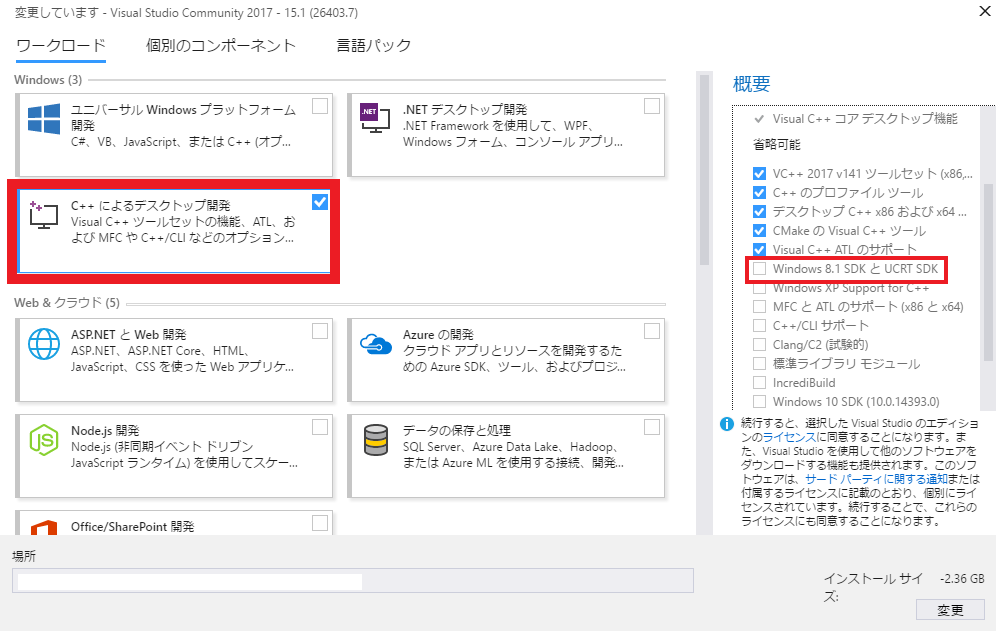996x631 pixels.
Task: Uncheck C++ のプロファイル ツール option
Action: point(759,193)
